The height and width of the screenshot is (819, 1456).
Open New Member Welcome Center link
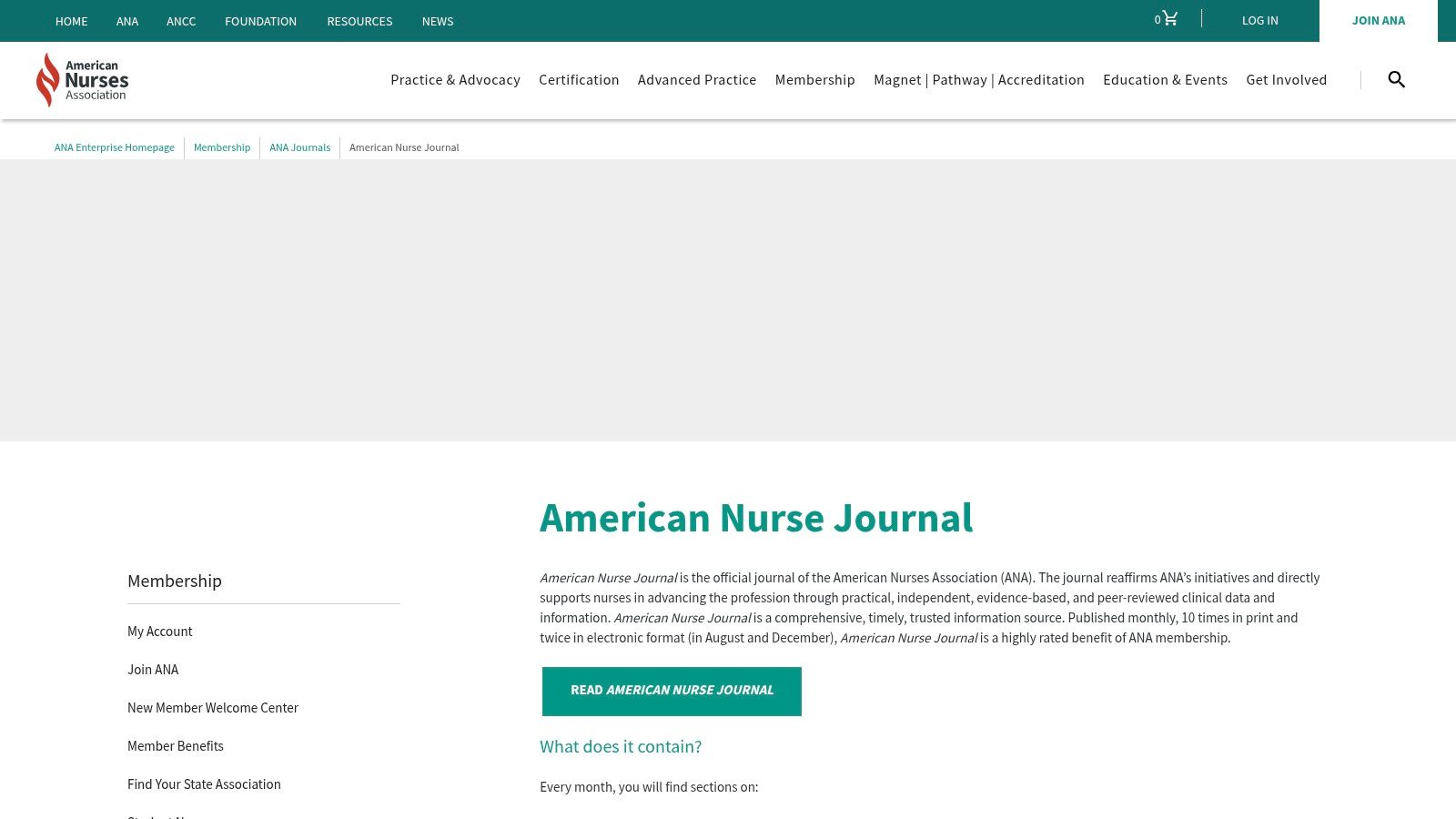[213, 708]
